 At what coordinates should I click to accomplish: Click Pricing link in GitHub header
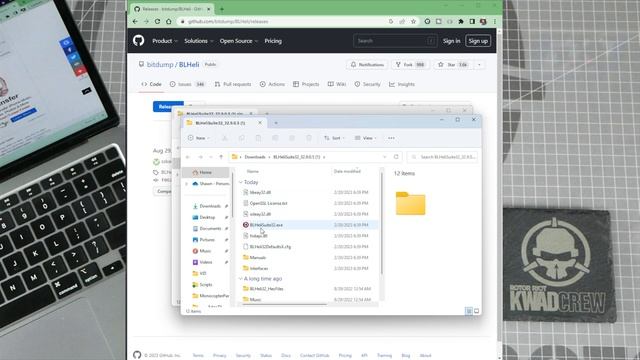pyautogui.click(x=273, y=41)
